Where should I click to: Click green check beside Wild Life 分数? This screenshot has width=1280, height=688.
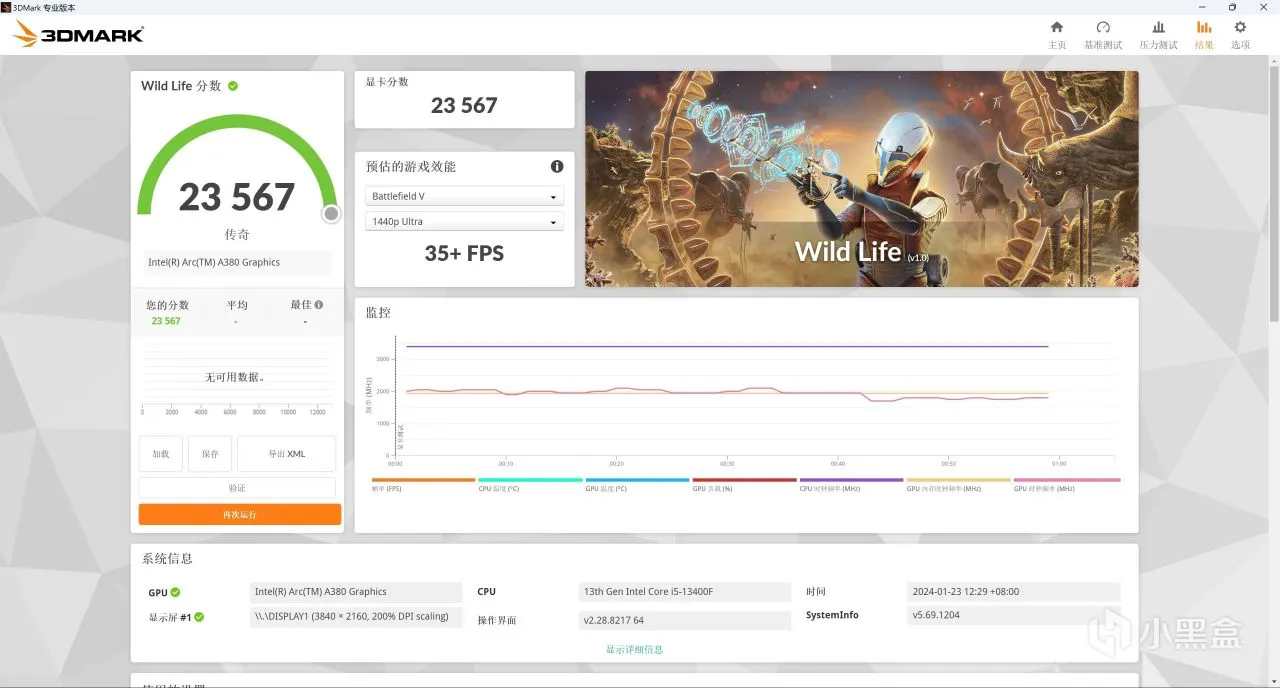pos(233,86)
